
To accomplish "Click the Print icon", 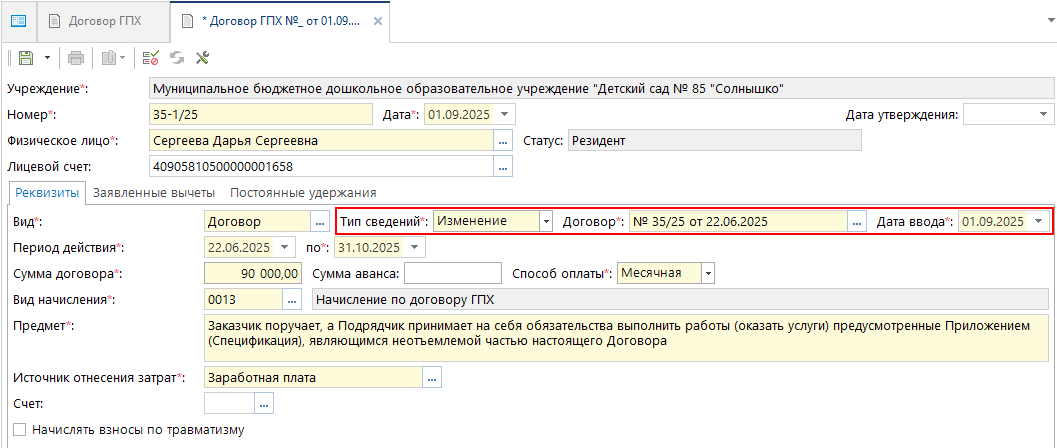I will point(76,58).
